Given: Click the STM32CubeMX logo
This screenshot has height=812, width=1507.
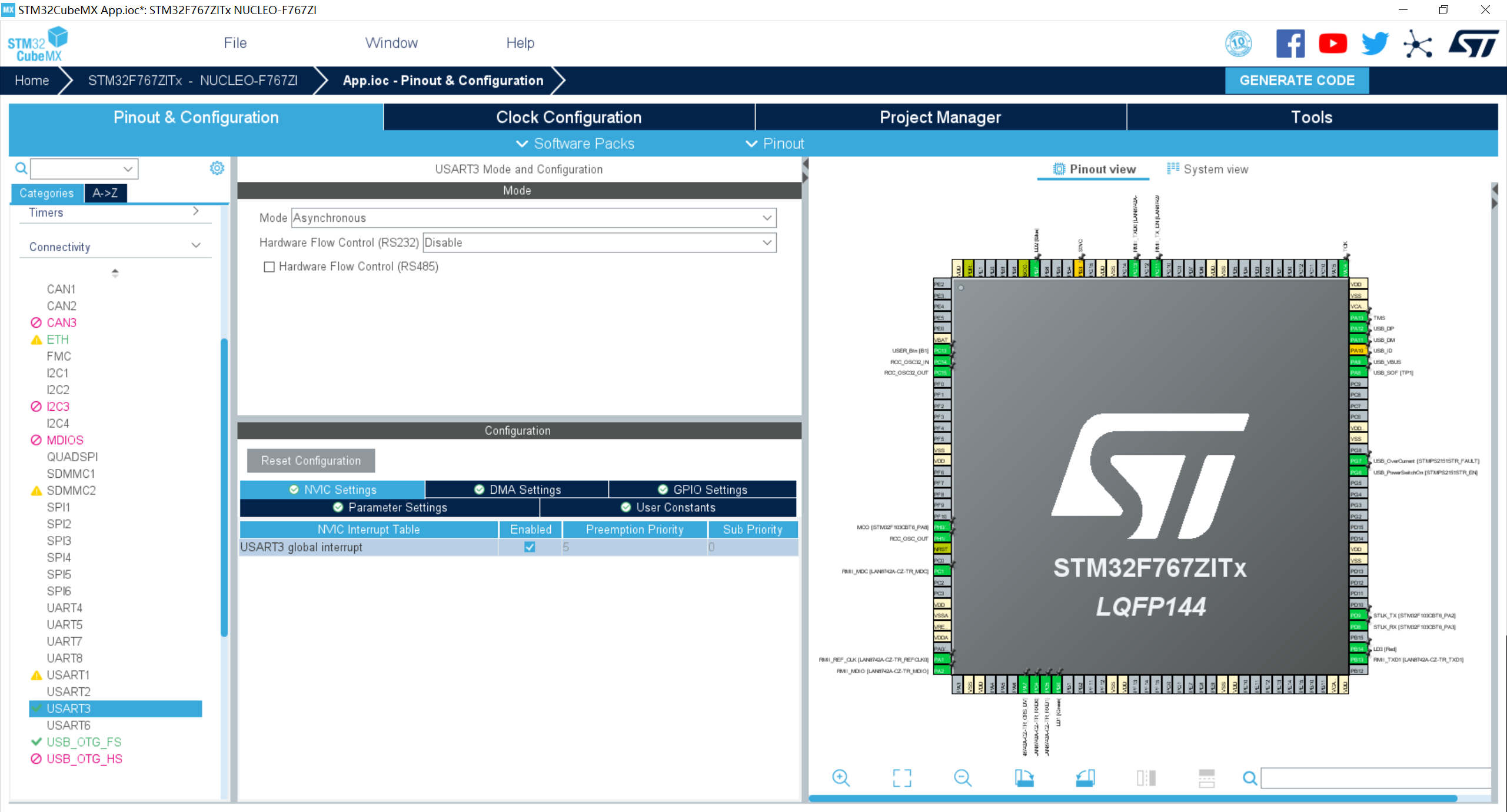Looking at the screenshot, I should [38, 44].
